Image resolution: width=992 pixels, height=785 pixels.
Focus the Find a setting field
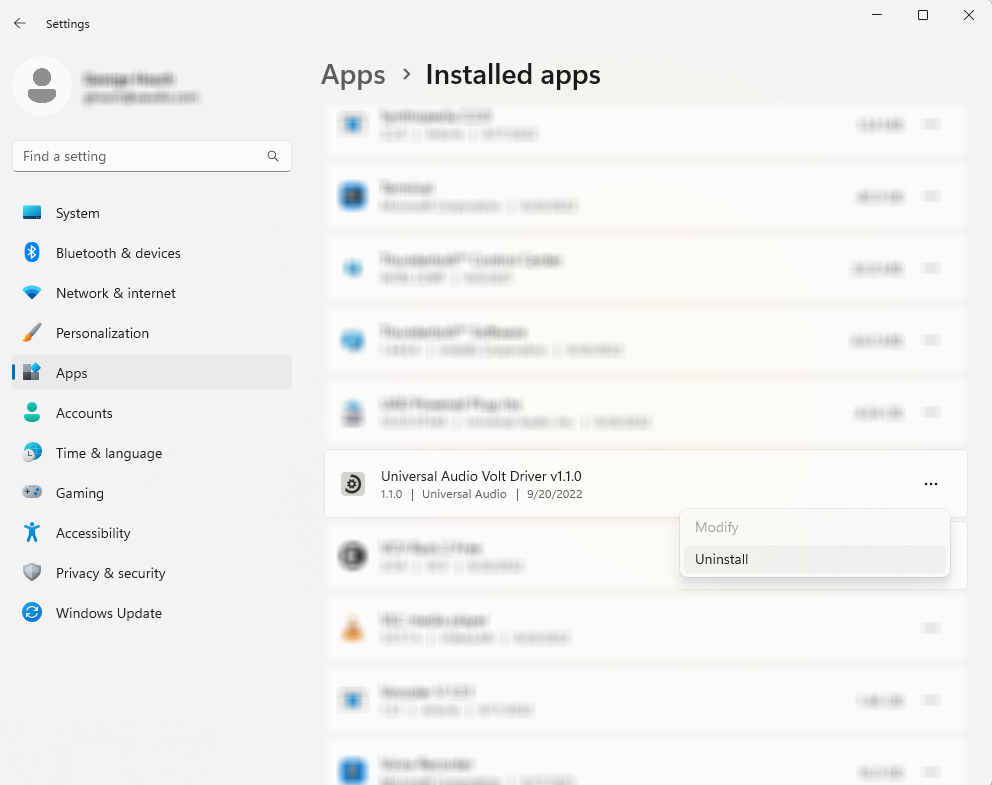(152, 156)
